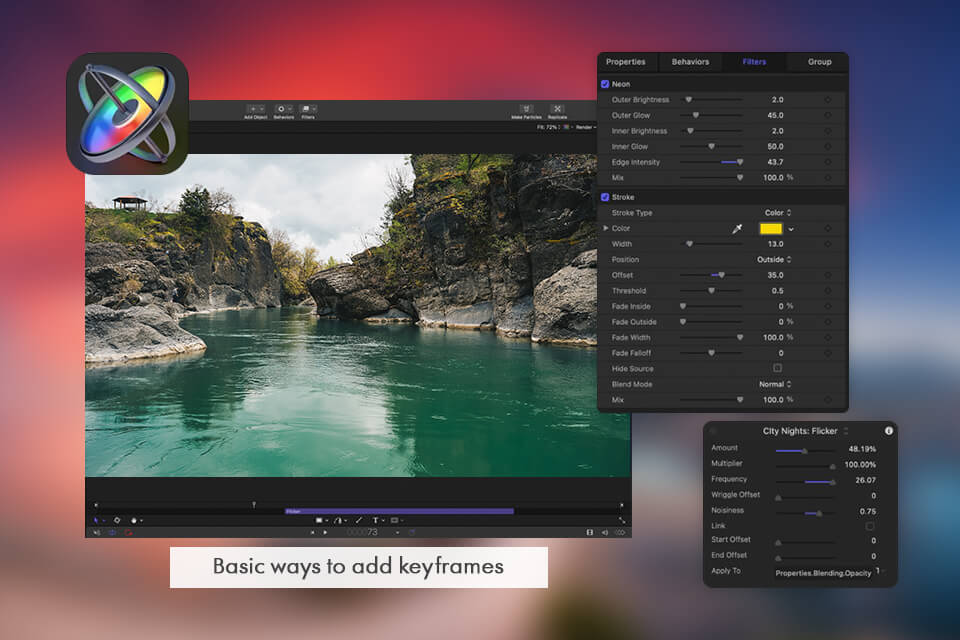Click the yellow Stroke color swatch
The image size is (960, 640).
771,228
